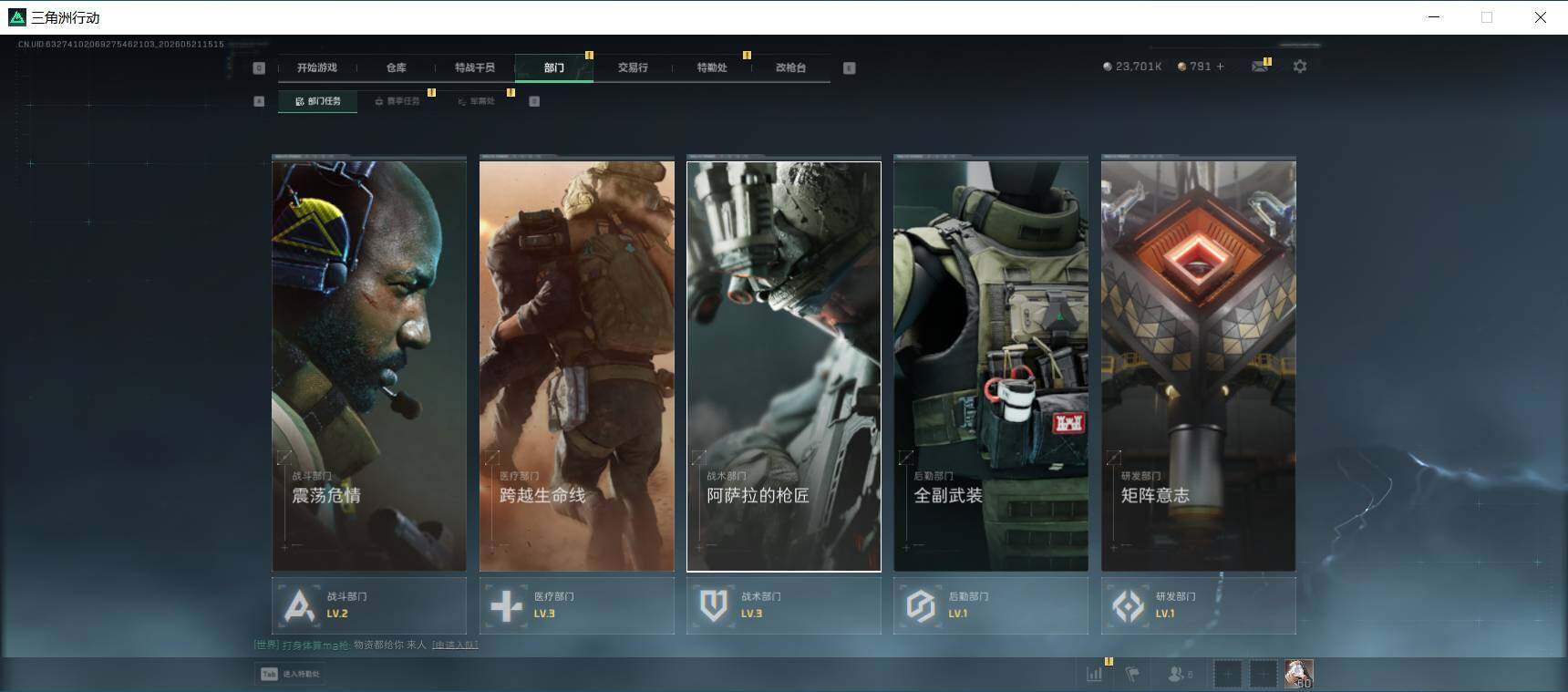The image size is (1568, 692).
Task: Close the 三角洲行动 window
Action: coord(1541,17)
